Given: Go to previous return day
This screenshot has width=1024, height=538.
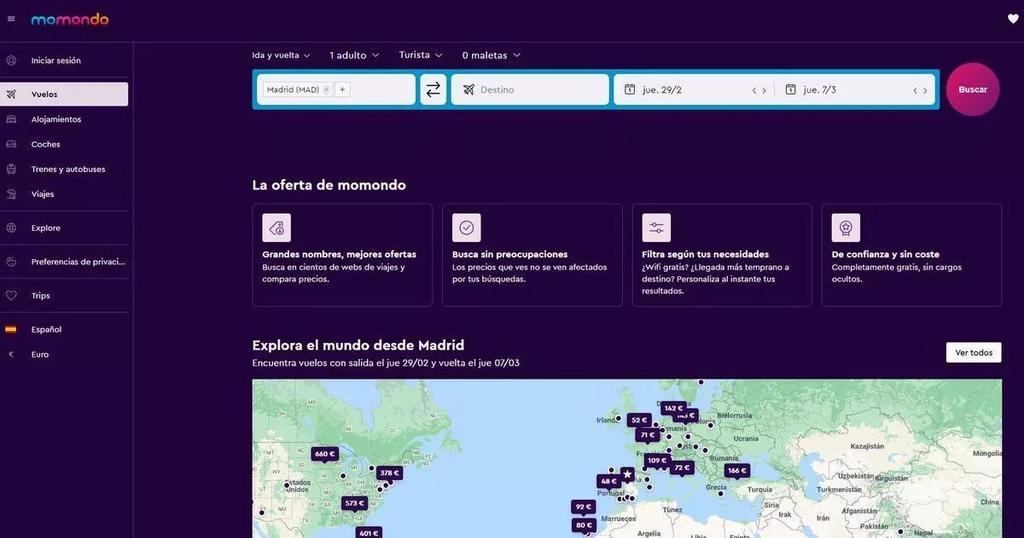Looking at the screenshot, I should pyautogui.click(x=915, y=90).
